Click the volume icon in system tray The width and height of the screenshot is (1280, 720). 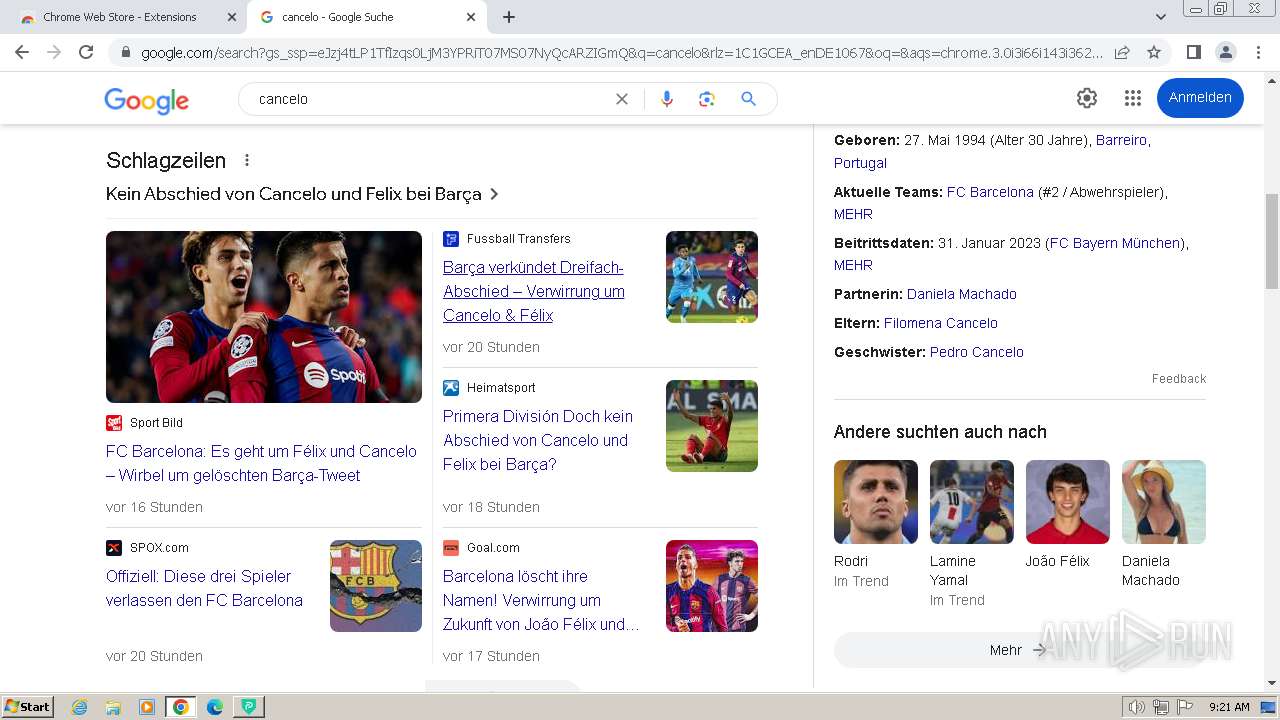coord(1136,707)
